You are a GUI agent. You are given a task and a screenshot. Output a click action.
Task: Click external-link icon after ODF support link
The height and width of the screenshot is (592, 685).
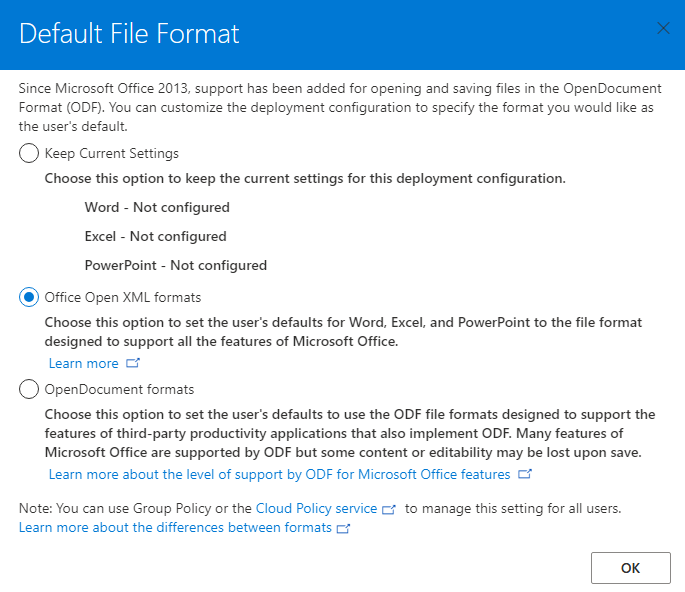(525, 474)
